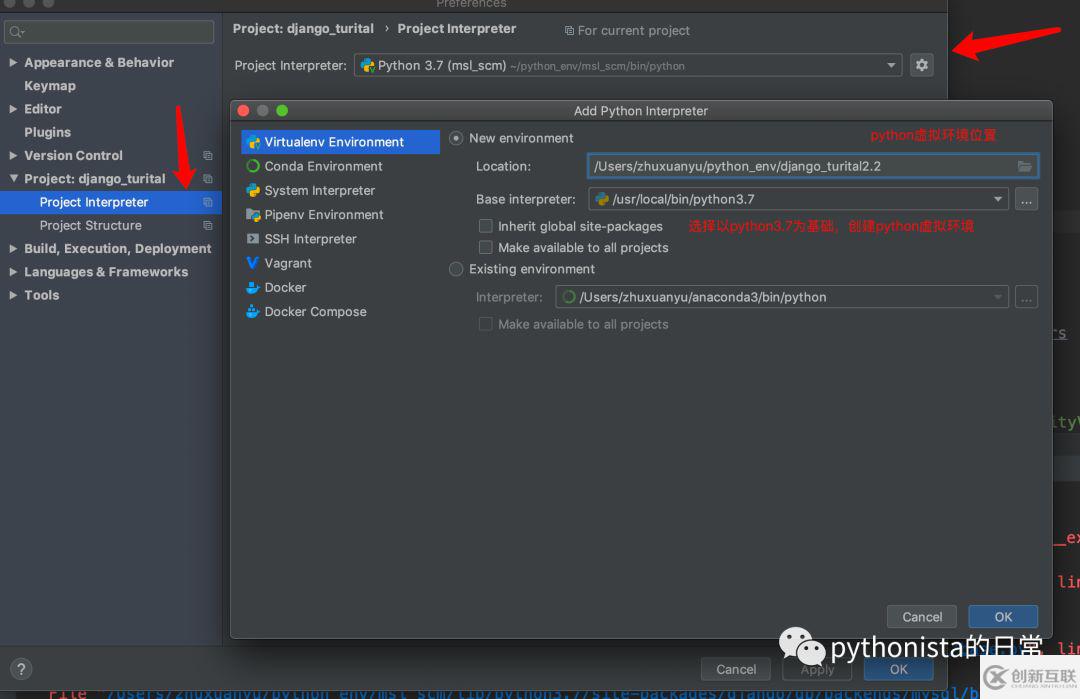The image size is (1080, 699).
Task: Open Project Structure settings
Action: tap(90, 225)
